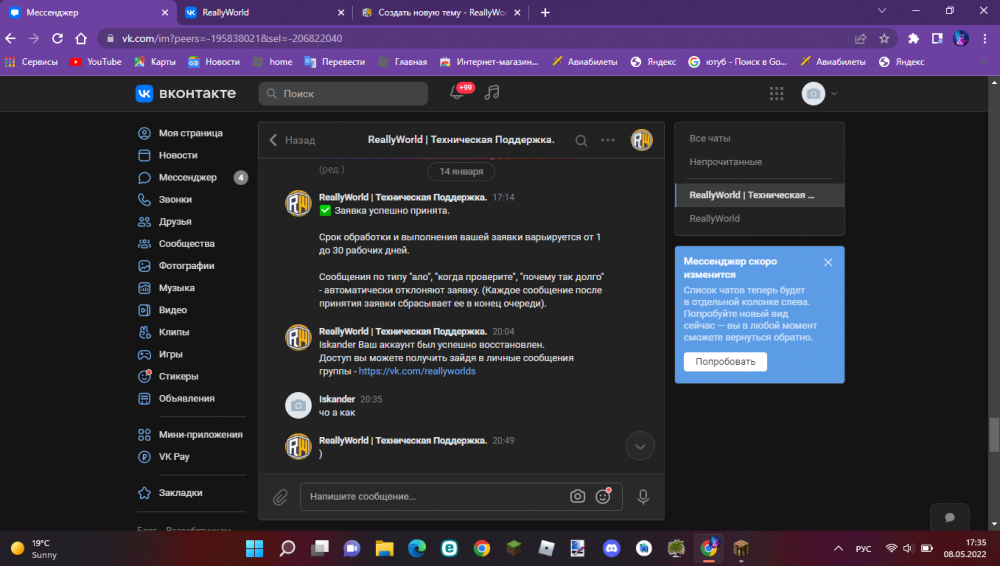The image size is (1000, 566).
Task: Reload the page in Chrome
Action: [x=57, y=38]
